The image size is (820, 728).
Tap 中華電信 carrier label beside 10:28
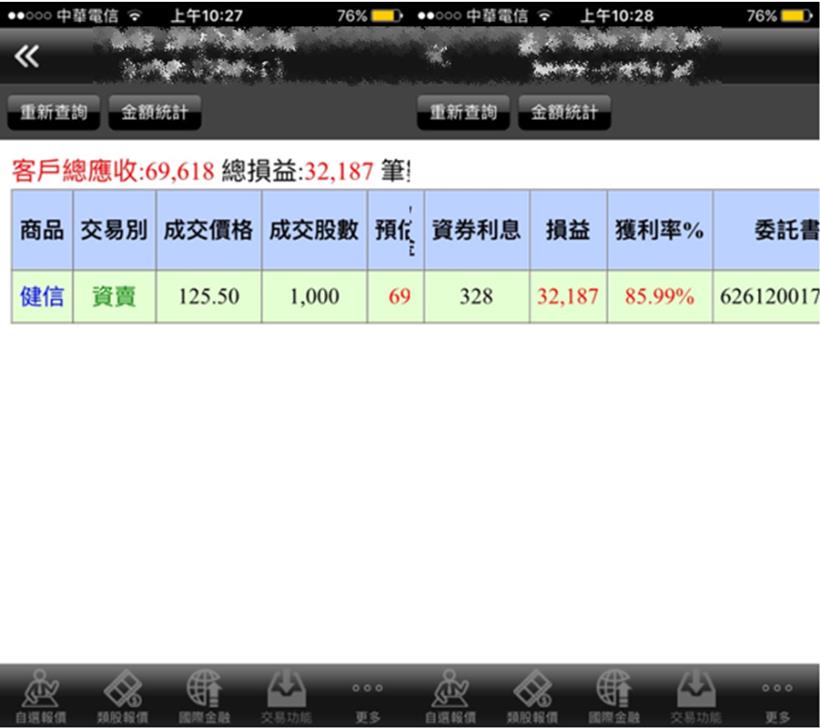coord(497,16)
